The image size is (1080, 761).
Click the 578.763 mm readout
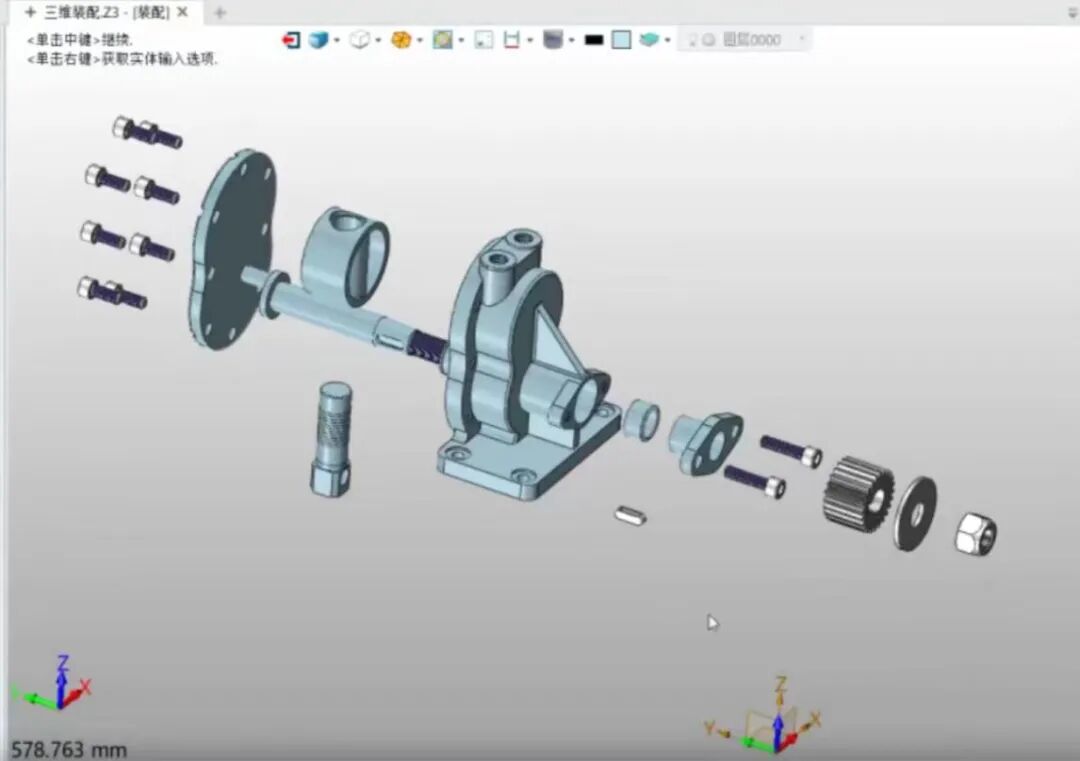tap(68, 749)
